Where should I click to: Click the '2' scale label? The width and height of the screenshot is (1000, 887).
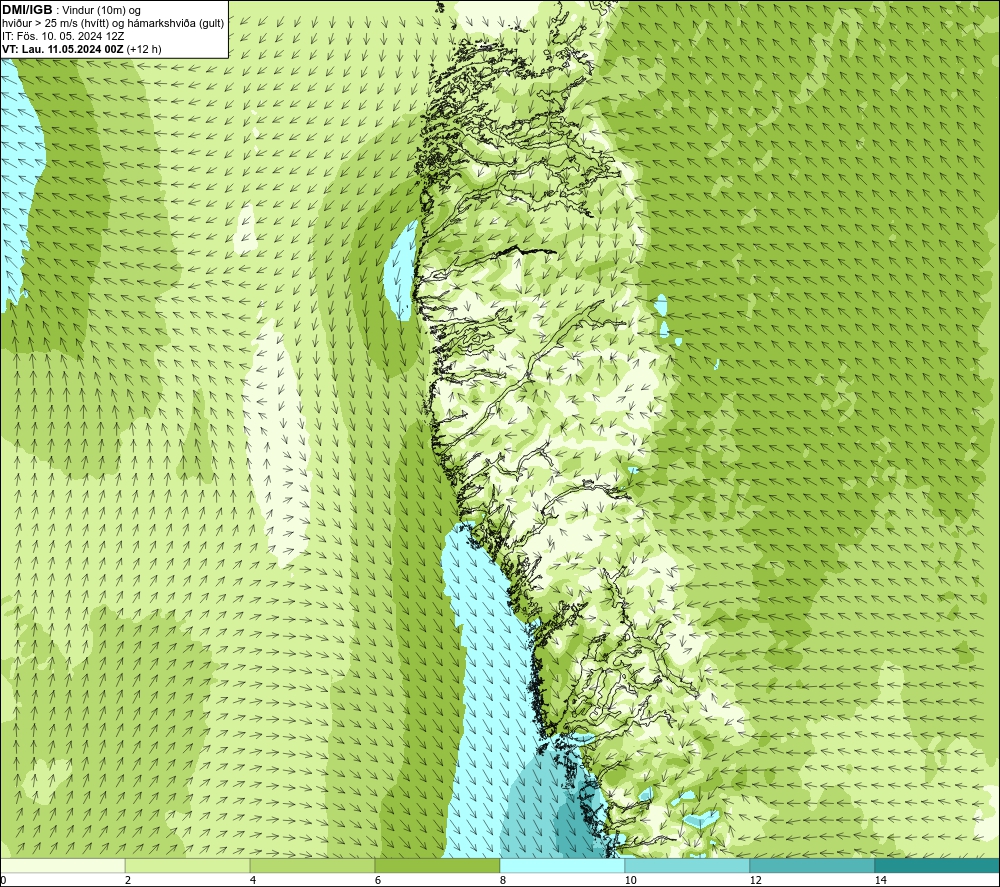(x=128, y=880)
